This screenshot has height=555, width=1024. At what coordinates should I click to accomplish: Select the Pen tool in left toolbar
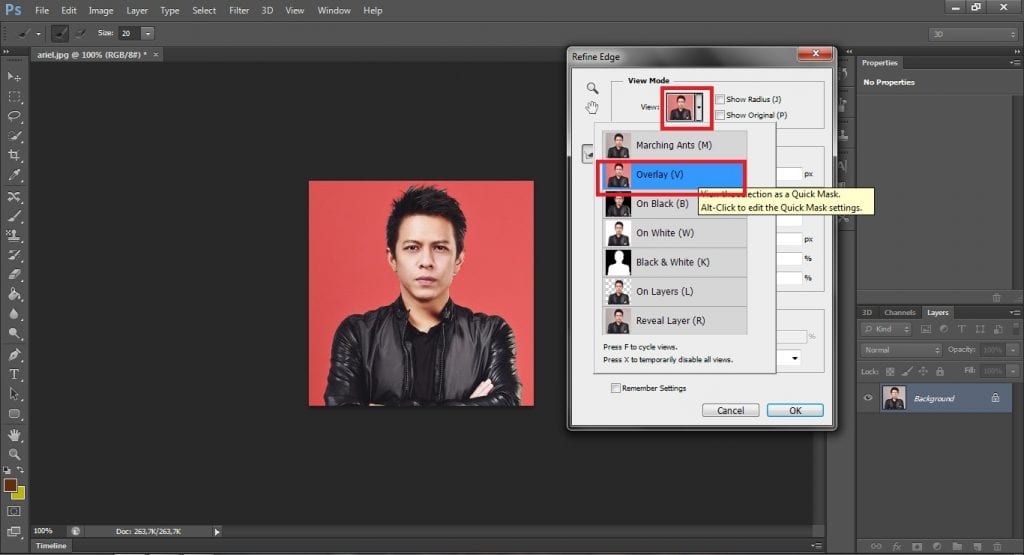tap(14, 354)
